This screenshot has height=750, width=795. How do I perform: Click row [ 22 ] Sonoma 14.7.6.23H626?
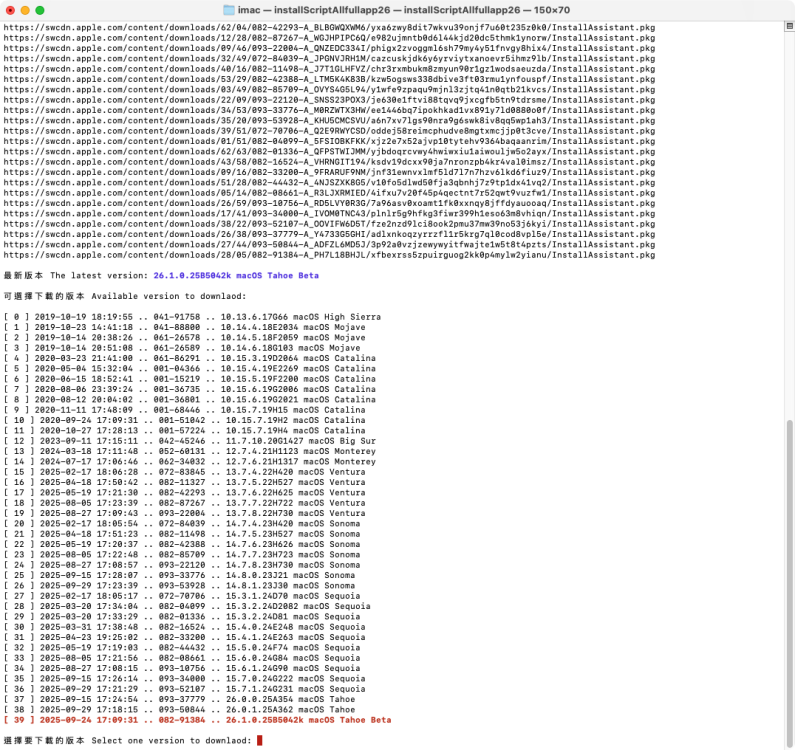pos(182,544)
